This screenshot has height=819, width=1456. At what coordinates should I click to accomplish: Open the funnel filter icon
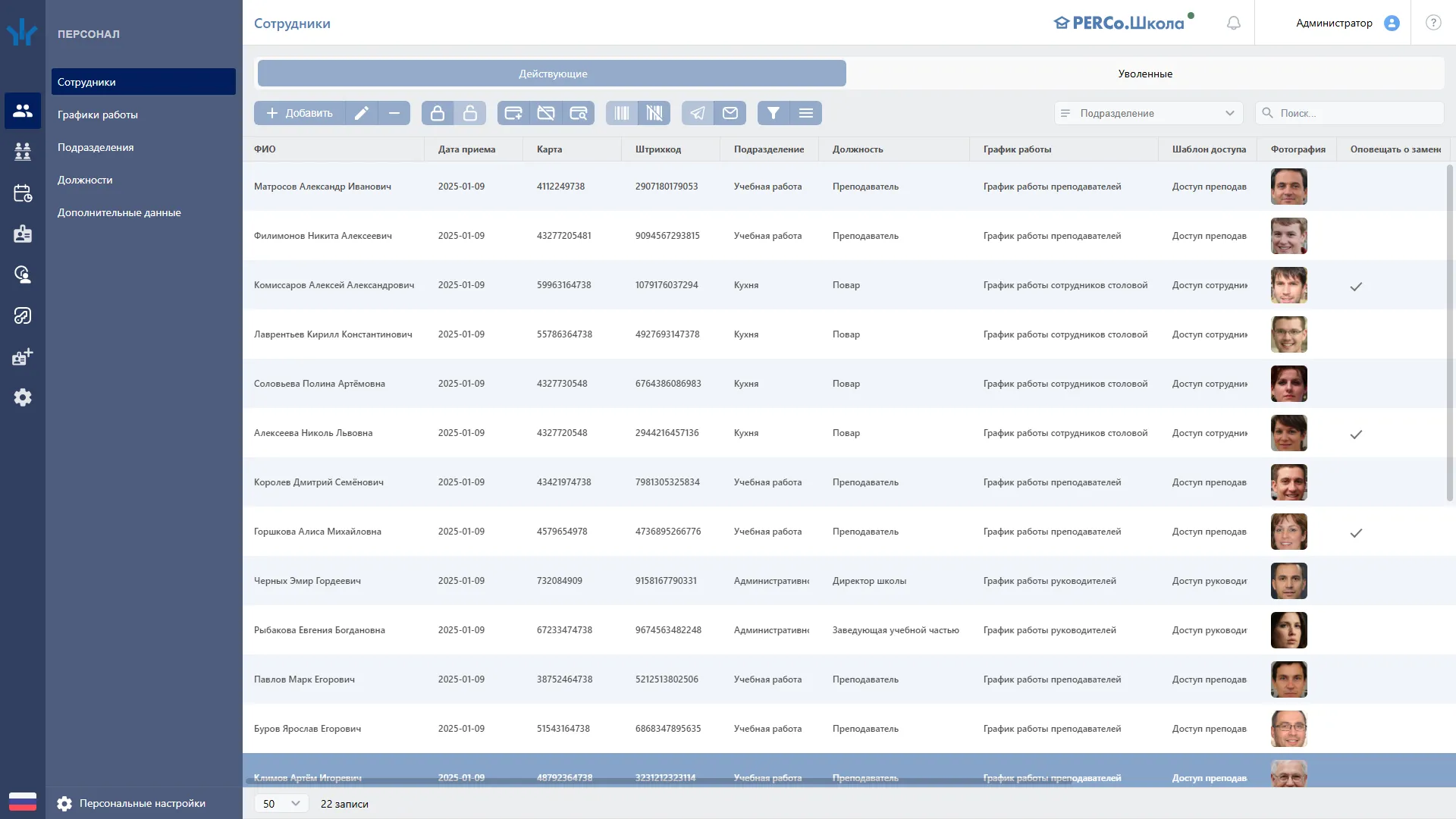coord(773,113)
